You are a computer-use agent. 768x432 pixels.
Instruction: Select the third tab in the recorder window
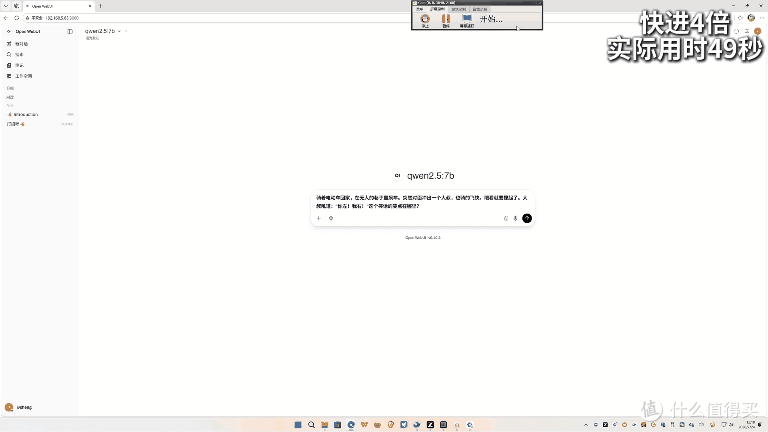tap(458, 9)
